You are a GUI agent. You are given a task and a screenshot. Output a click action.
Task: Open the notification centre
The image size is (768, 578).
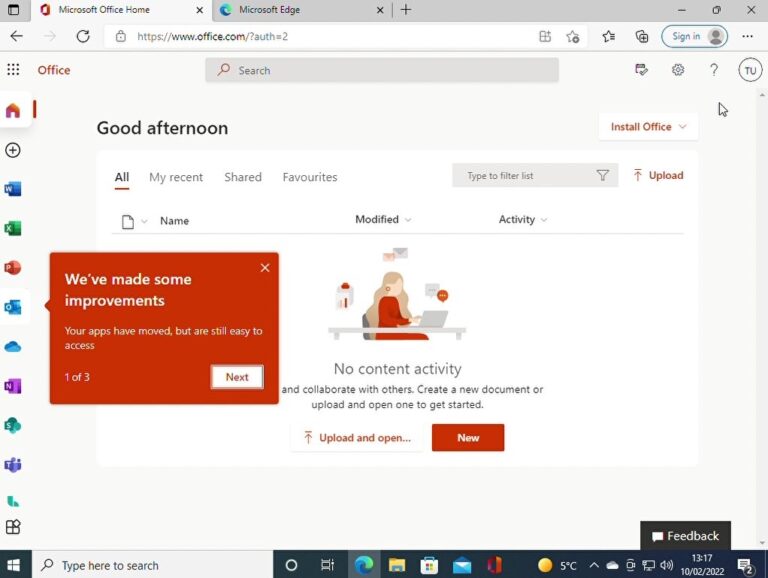coord(745,566)
